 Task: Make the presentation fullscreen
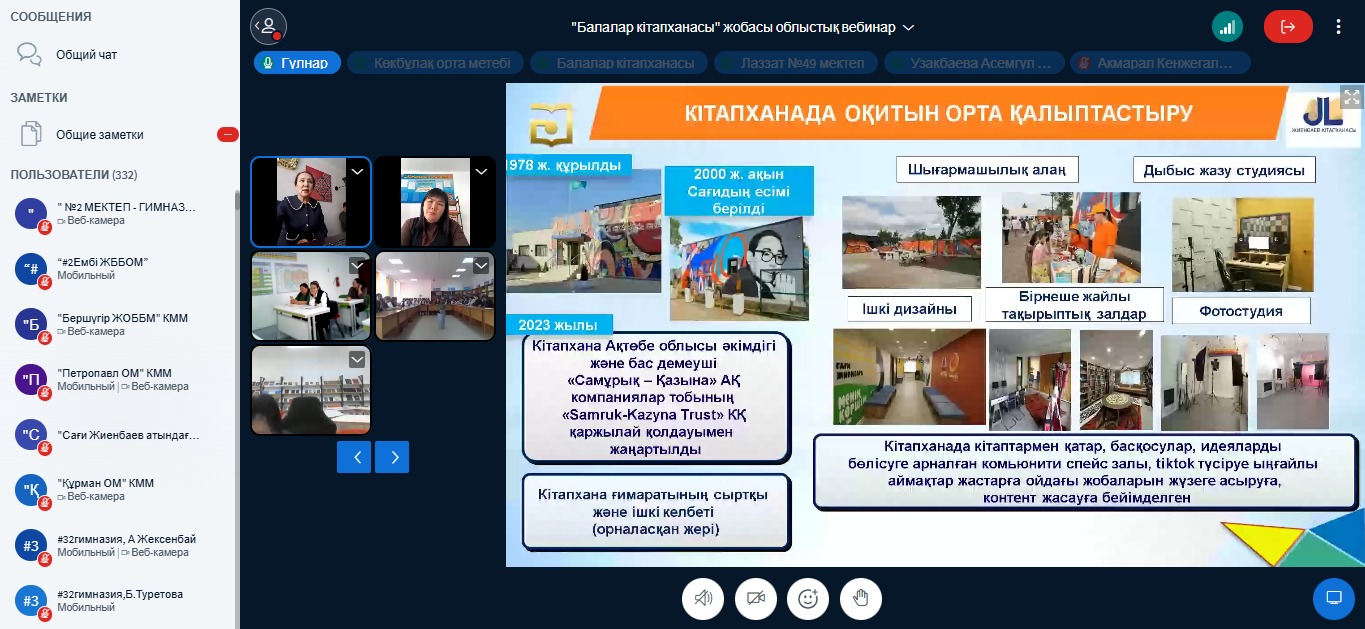tap(1351, 97)
